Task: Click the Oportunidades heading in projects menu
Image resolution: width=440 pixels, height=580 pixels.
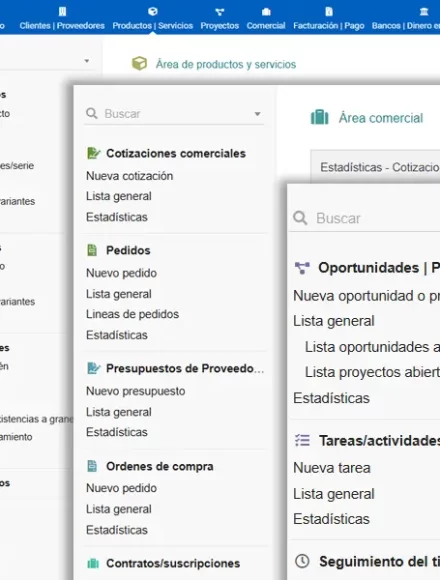Action: (379, 268)
